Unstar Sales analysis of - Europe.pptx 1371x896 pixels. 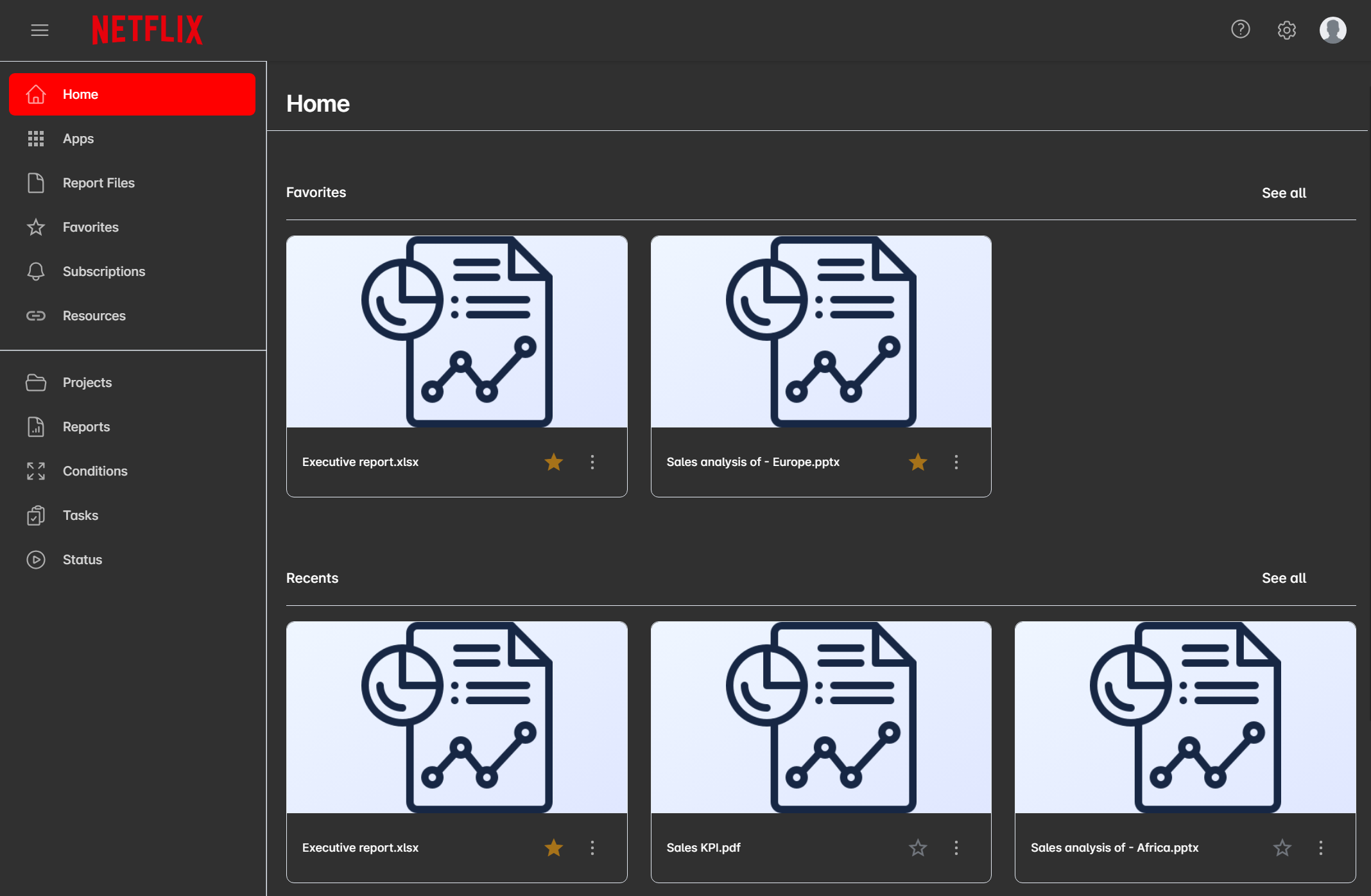[917, 461]
